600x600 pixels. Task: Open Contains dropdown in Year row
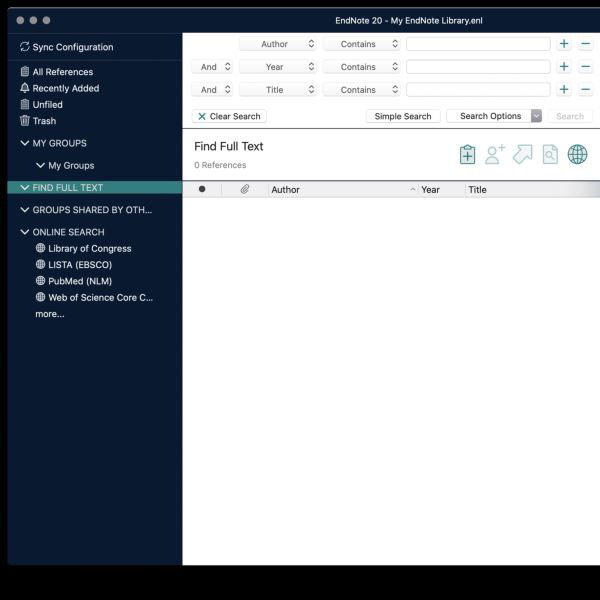tap(362, 67)
